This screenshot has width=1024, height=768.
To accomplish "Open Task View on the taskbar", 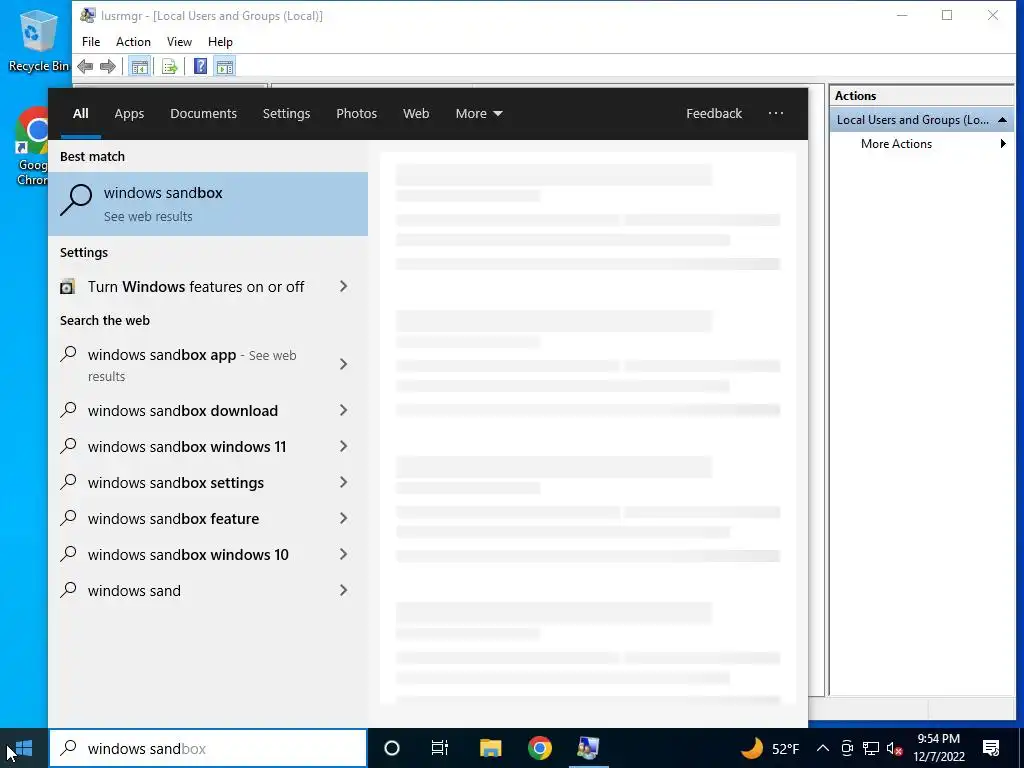I will [440, 748].
